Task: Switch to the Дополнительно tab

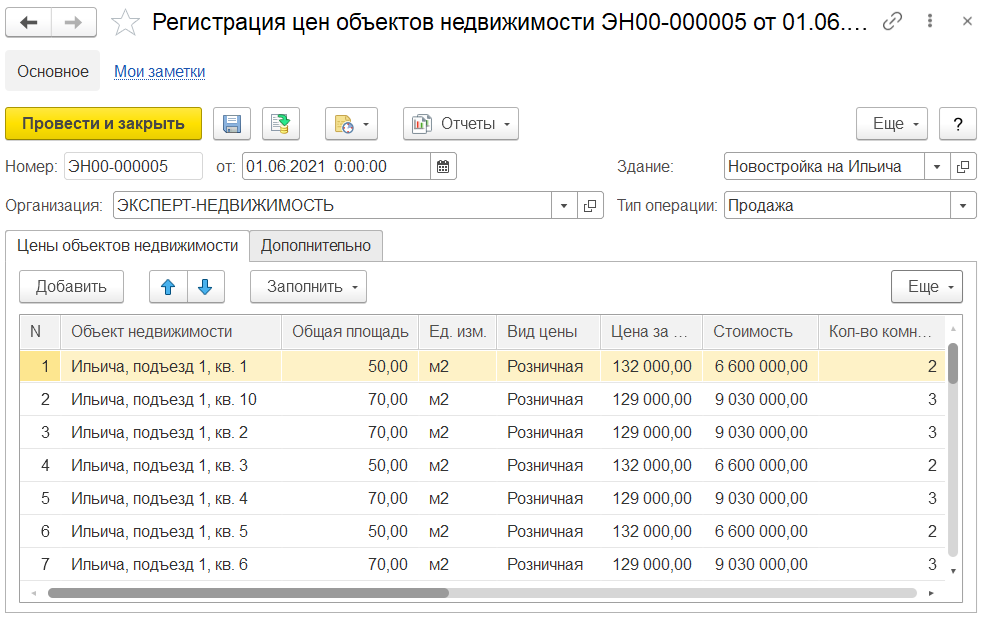Action: pos(316,246)
